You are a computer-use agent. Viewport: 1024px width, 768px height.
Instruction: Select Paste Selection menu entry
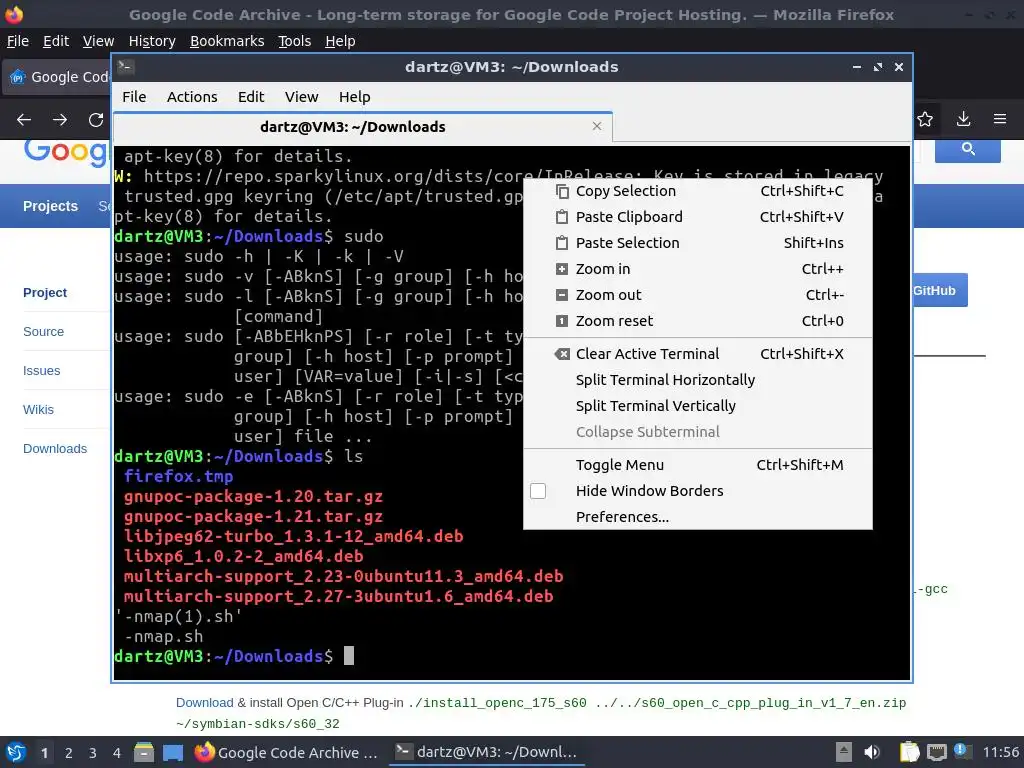point(697,243)
